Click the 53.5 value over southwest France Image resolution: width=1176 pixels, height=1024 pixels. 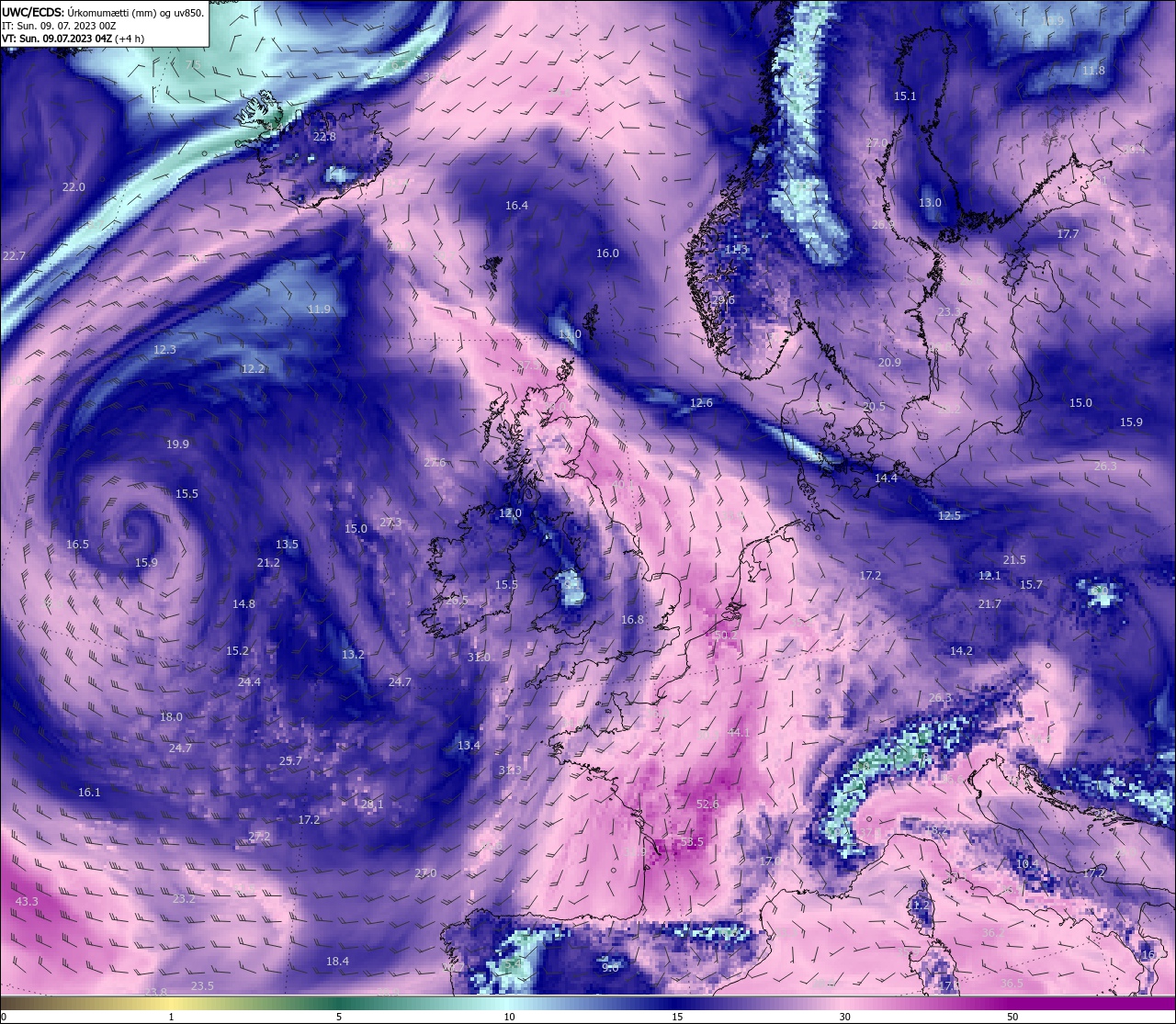point(692,841)
